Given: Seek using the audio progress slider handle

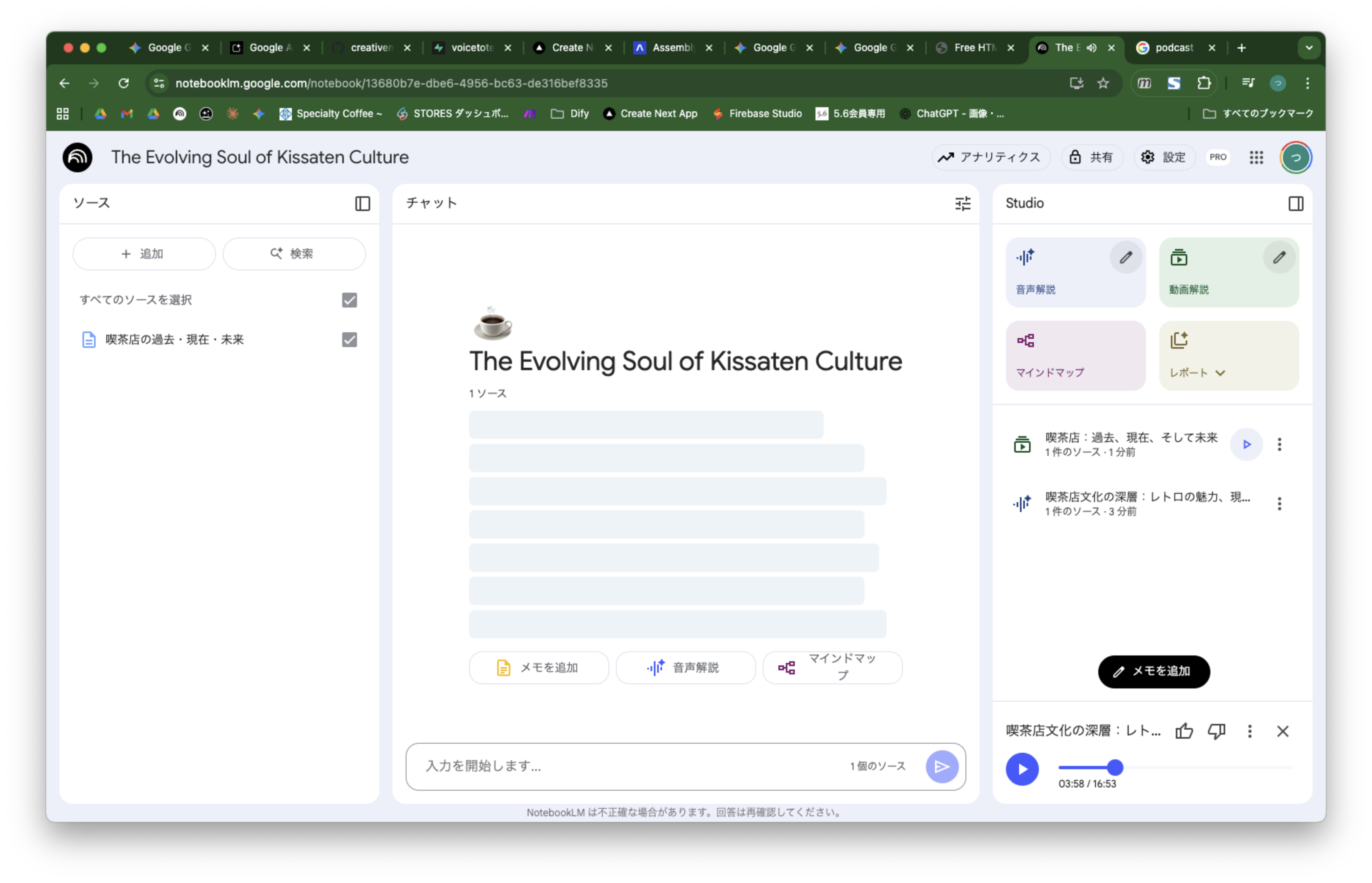Looking at the screenshot, I should (x=1115, y=767).
